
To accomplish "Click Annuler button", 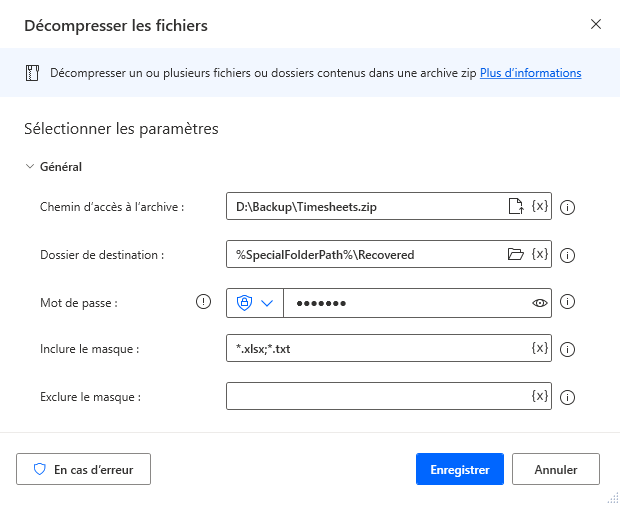I will [556, 469].
